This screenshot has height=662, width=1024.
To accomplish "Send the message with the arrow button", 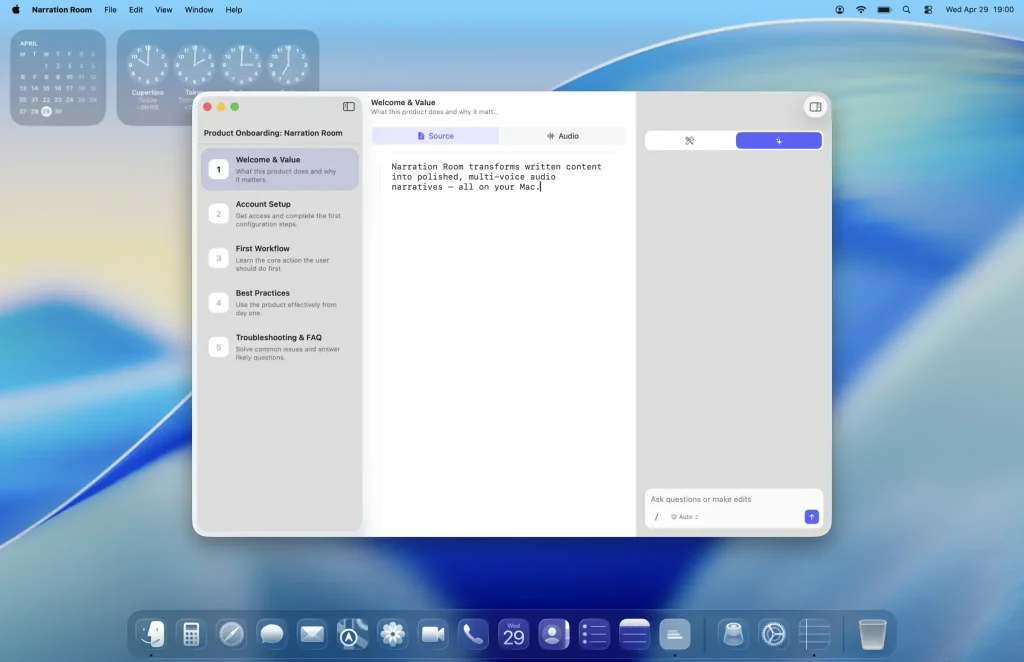I will tap(811, 516).
